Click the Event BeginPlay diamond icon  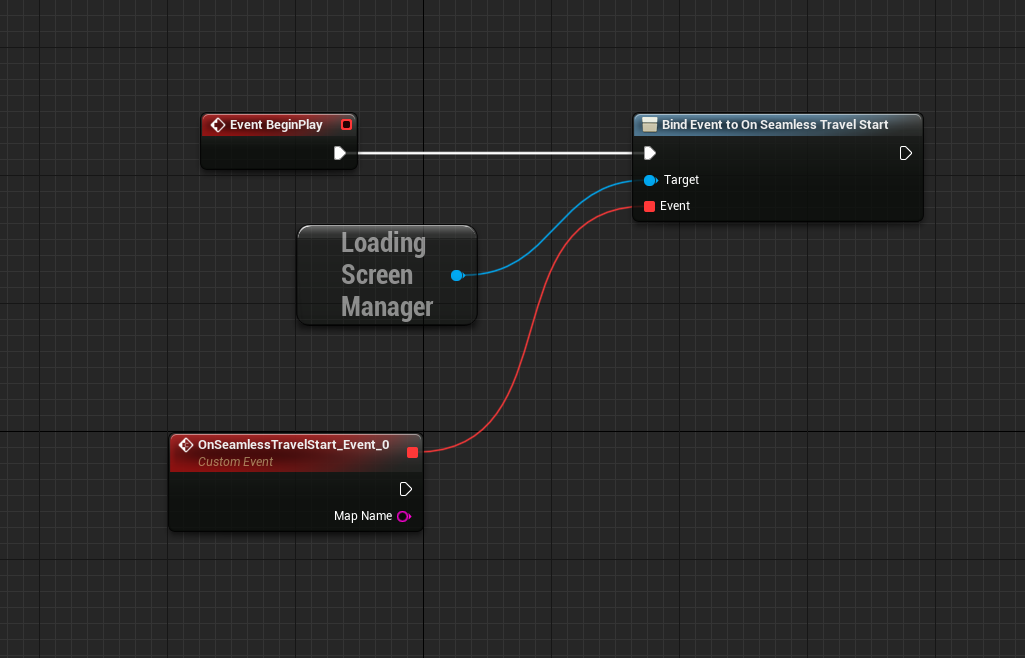click(x=217, y=125)
